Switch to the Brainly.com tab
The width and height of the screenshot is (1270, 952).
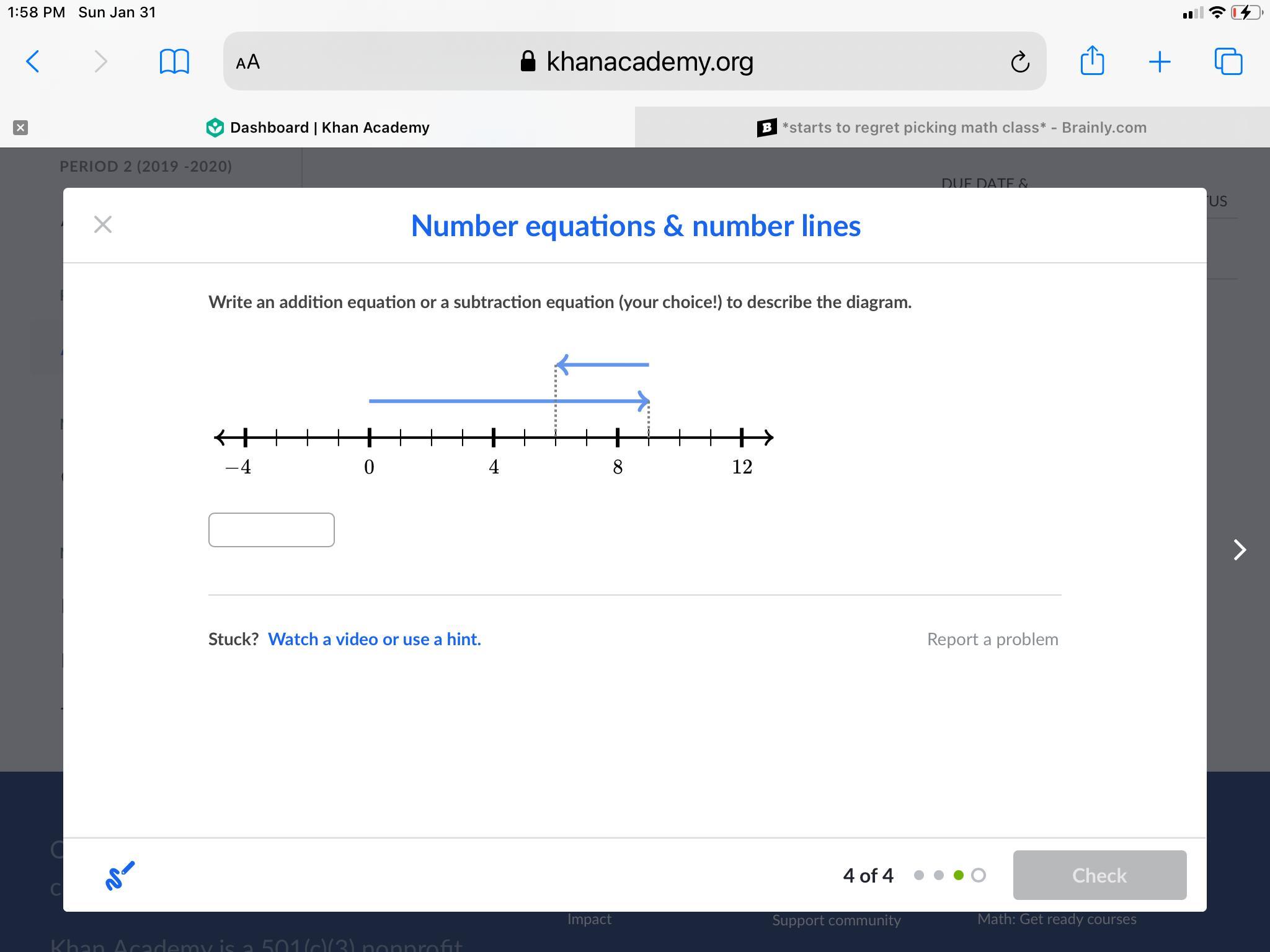[x=952, y=128]
